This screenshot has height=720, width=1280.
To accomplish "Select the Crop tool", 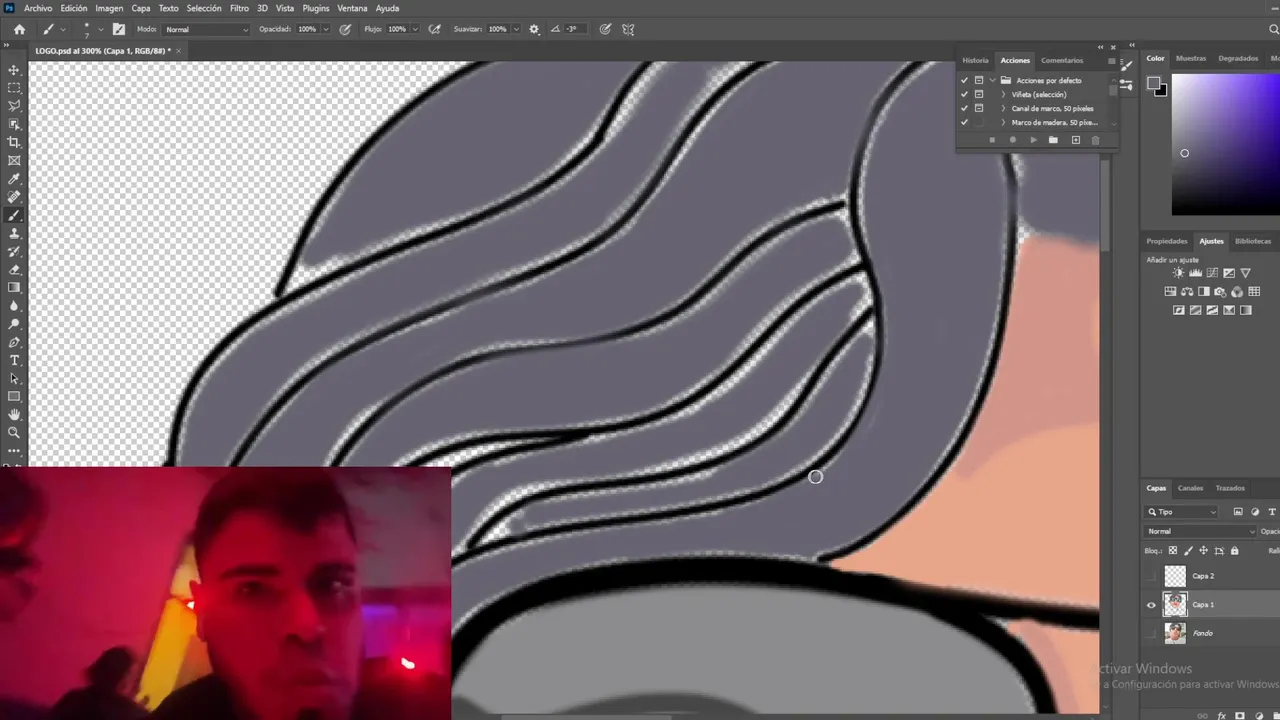I will 14,142.
